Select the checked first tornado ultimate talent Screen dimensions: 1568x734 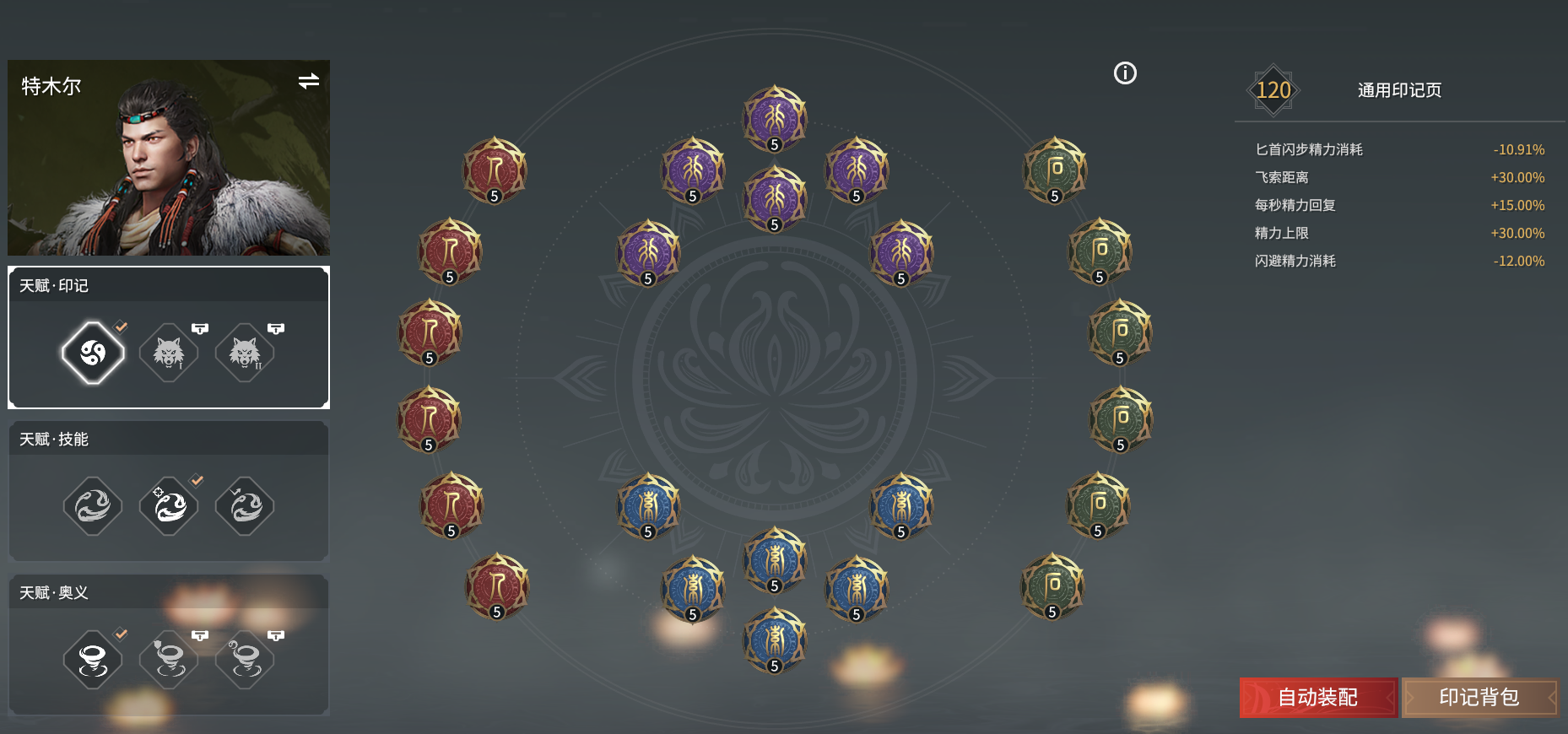tap(93, 660)
